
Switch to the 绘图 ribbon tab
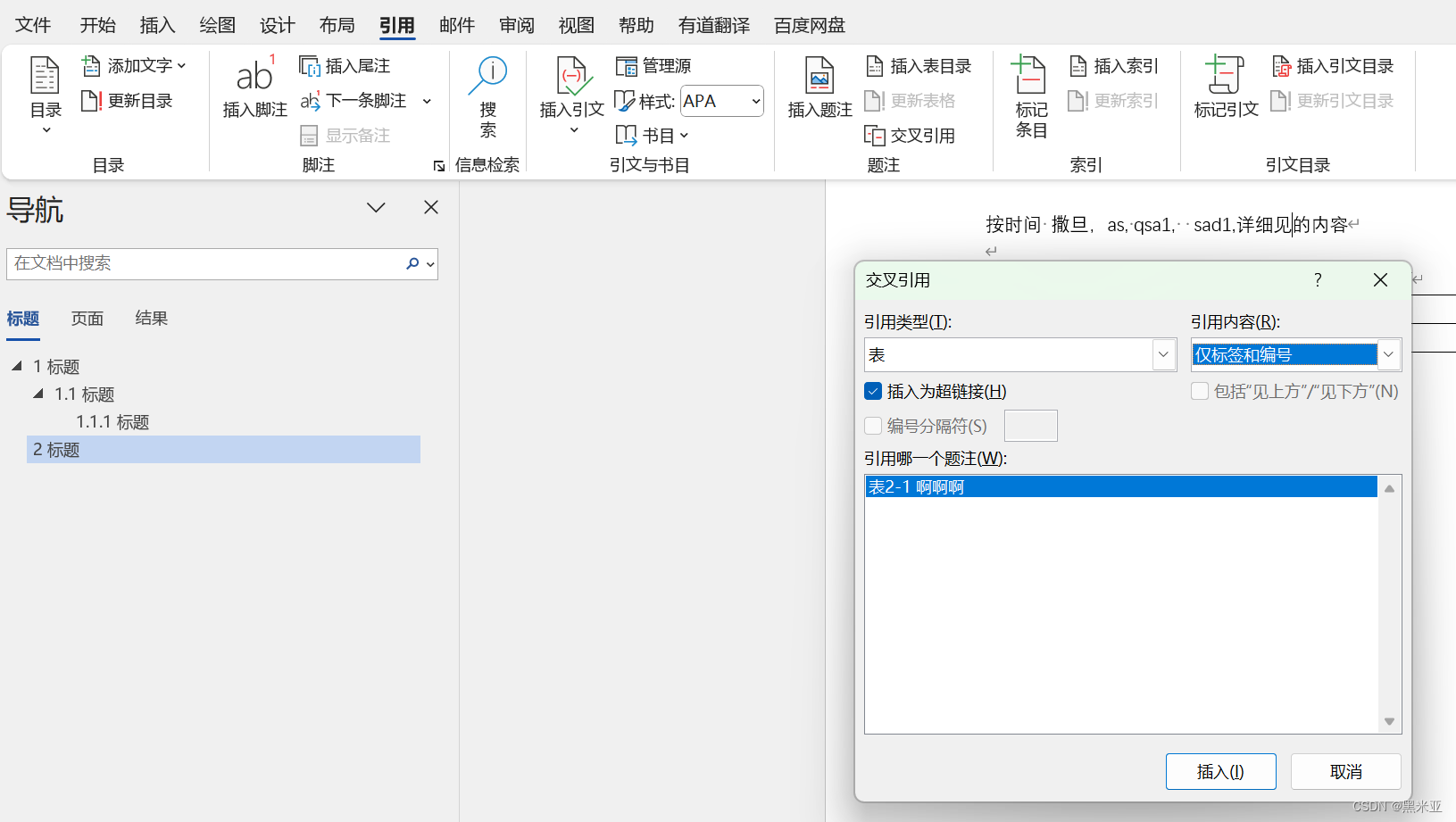[217, 25]
